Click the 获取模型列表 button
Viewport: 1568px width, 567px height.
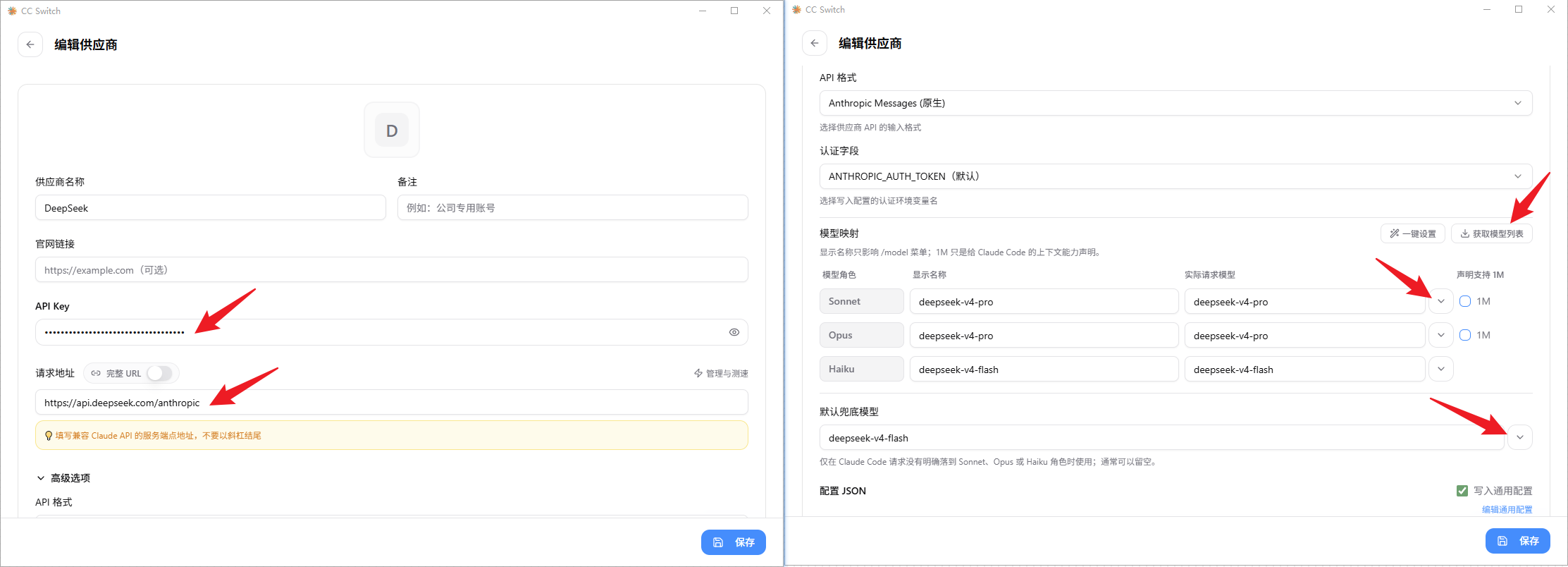click(x=1492, y=233)
